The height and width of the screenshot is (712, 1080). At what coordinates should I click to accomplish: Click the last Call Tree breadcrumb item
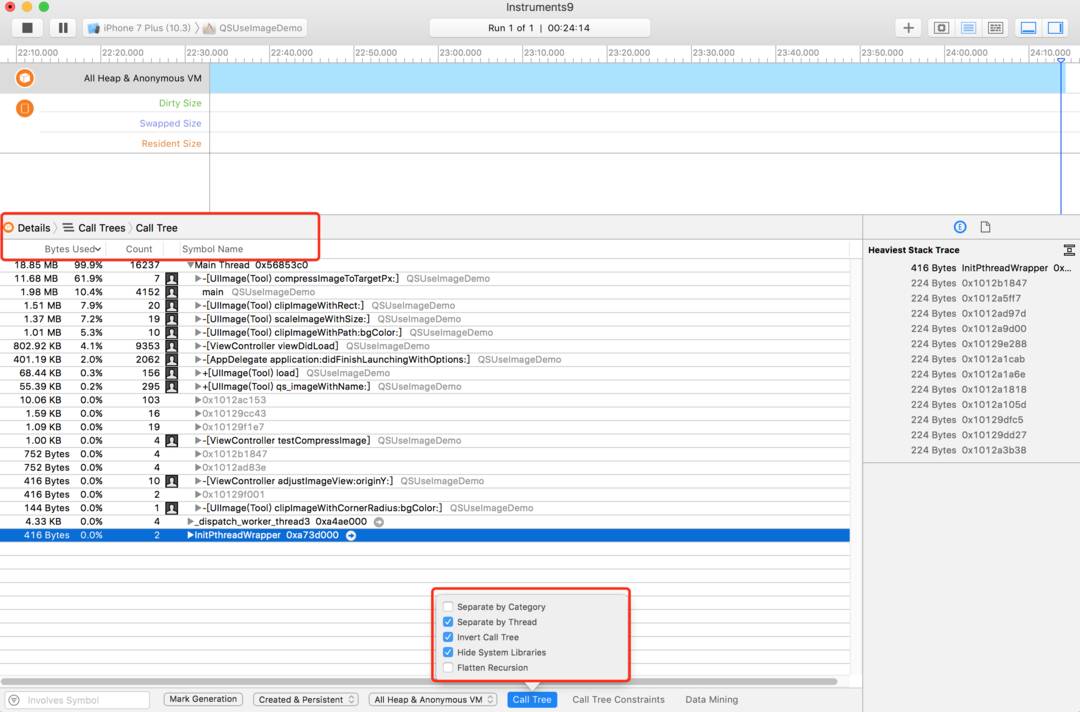click(x=156, y=228)
